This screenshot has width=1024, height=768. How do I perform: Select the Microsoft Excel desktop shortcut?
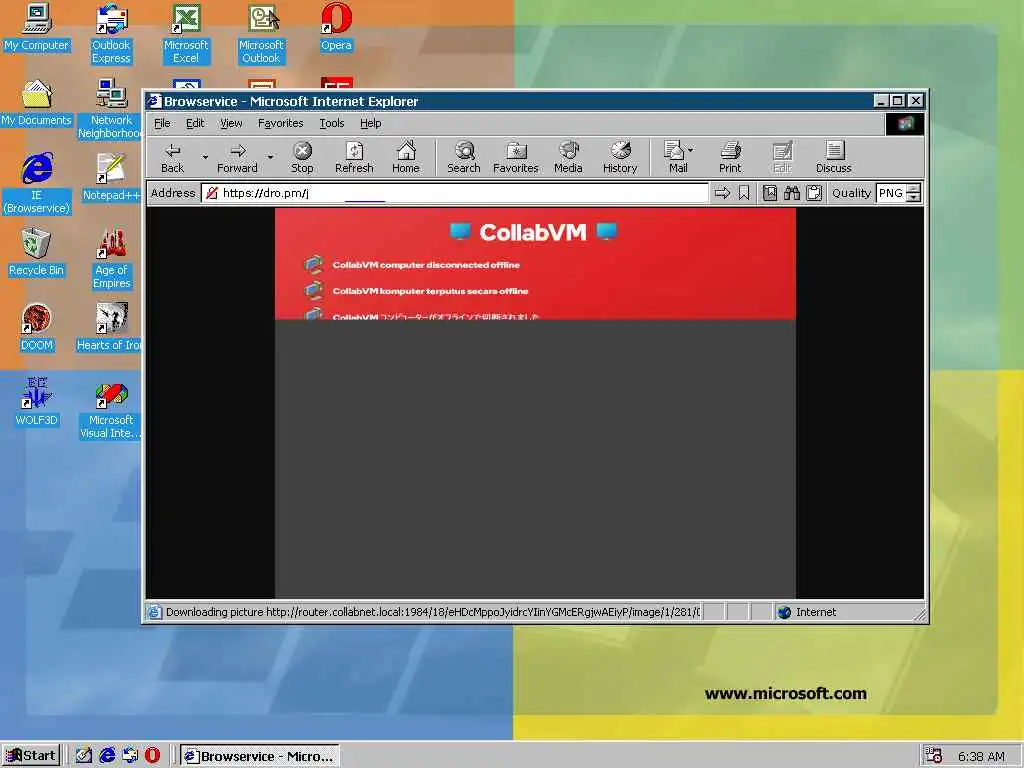[x=186, y=34]
